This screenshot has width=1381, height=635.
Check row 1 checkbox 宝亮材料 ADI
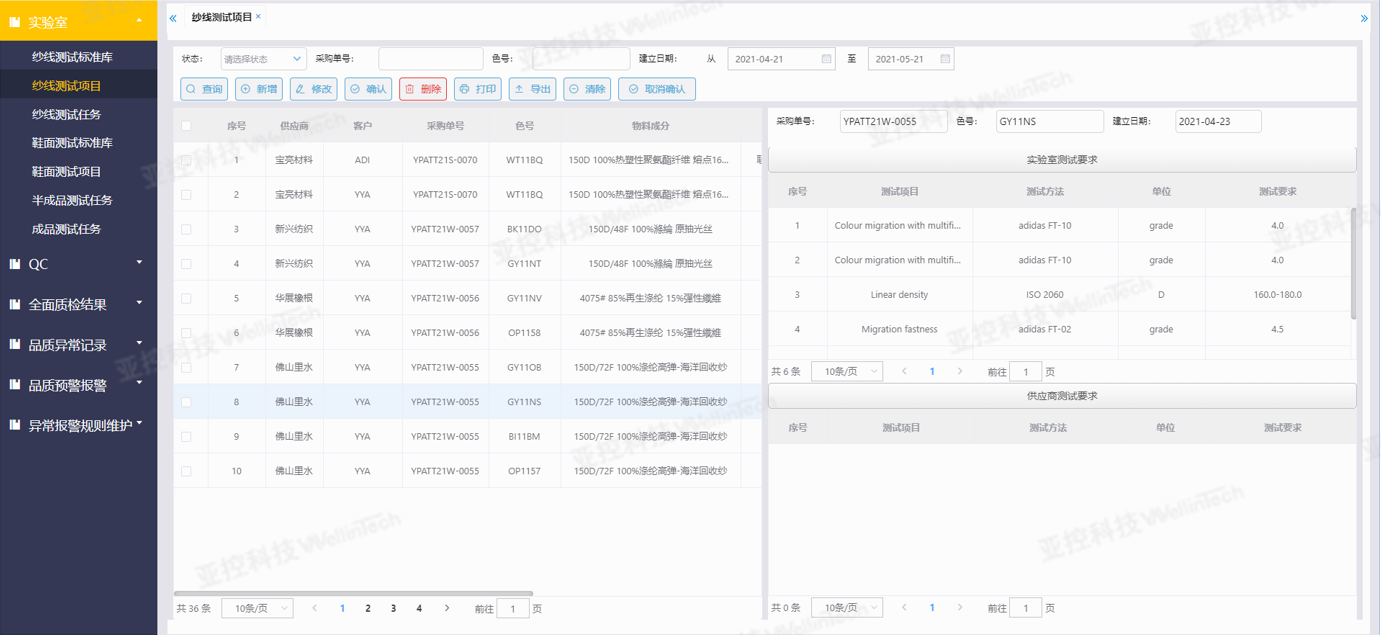pos(186,160)
